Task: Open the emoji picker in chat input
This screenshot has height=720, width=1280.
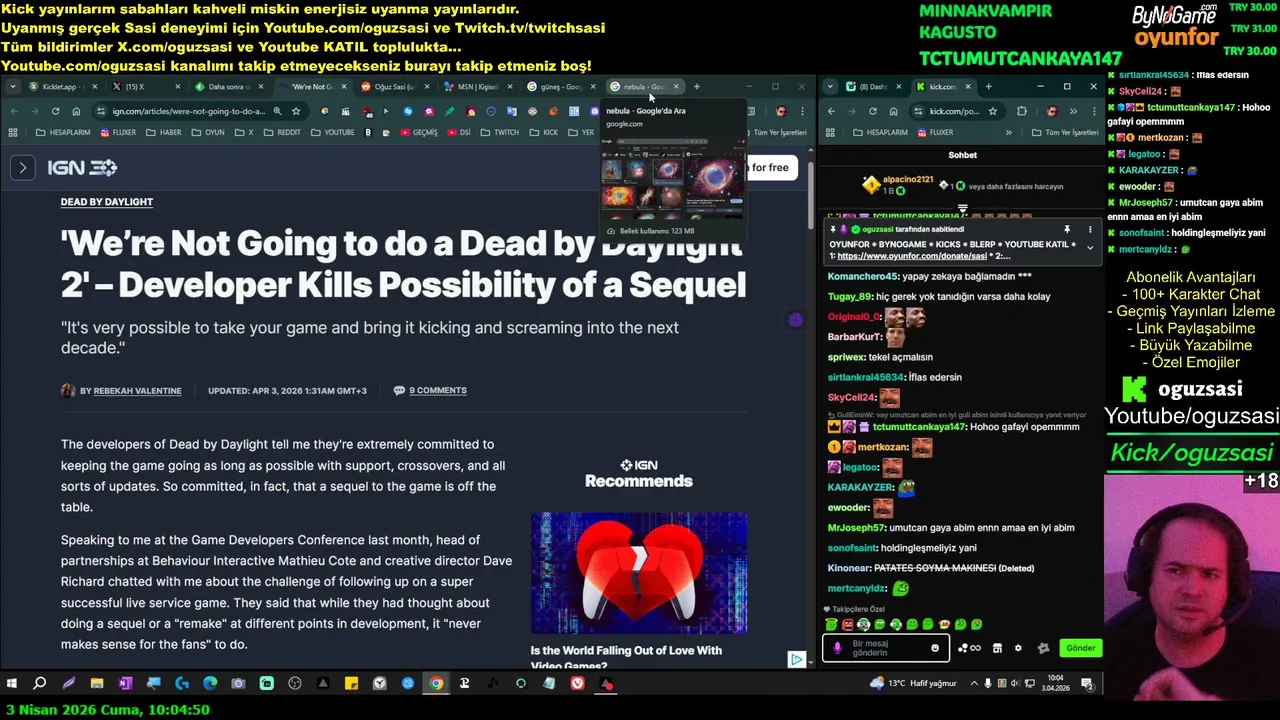Action: click(935, 648)
